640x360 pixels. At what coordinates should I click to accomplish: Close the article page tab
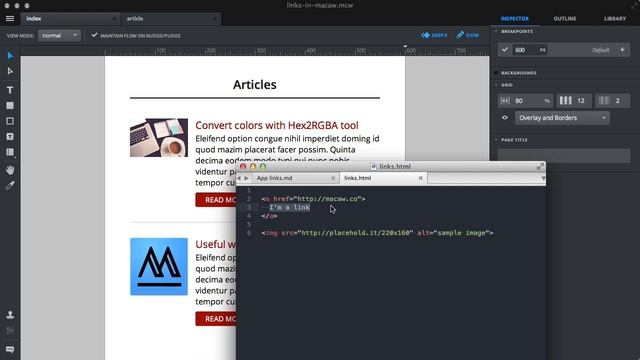point(215,19)
